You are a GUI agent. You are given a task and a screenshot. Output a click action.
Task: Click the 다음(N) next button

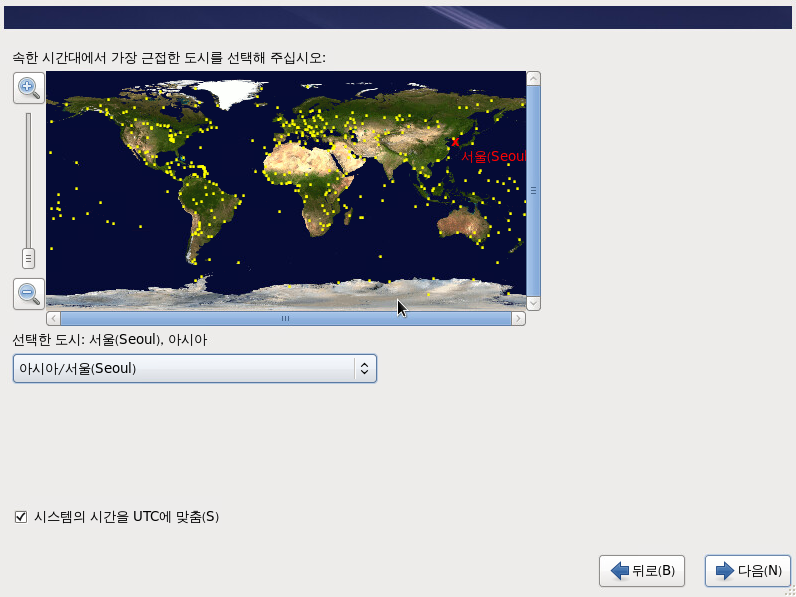coord(748,571)
